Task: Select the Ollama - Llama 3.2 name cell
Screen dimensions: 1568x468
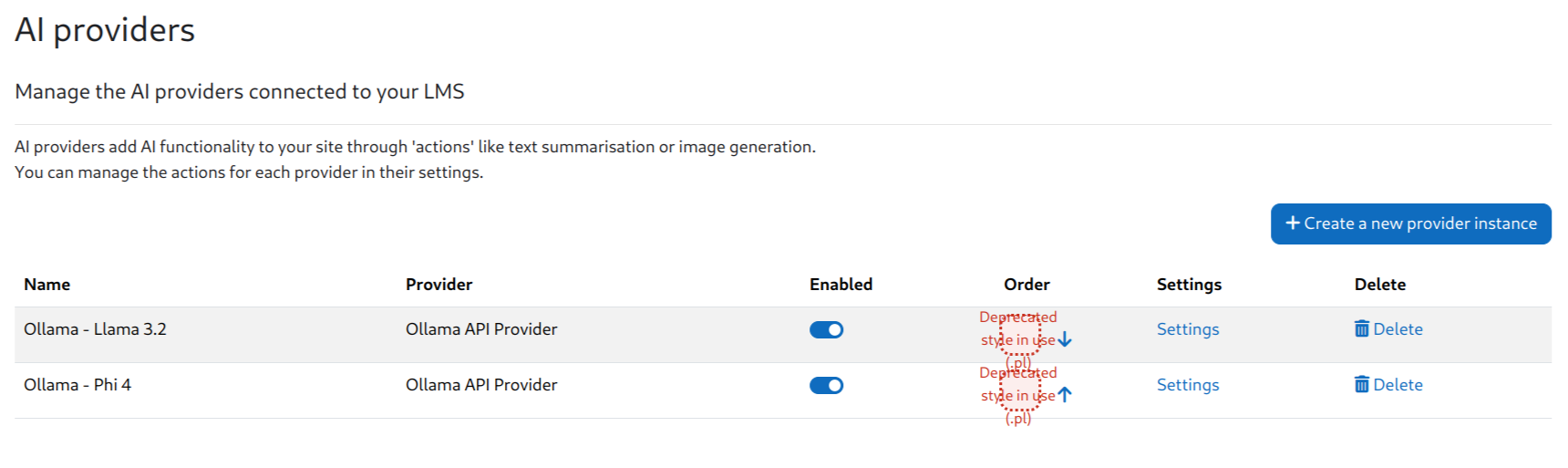Action: (95, 329)
